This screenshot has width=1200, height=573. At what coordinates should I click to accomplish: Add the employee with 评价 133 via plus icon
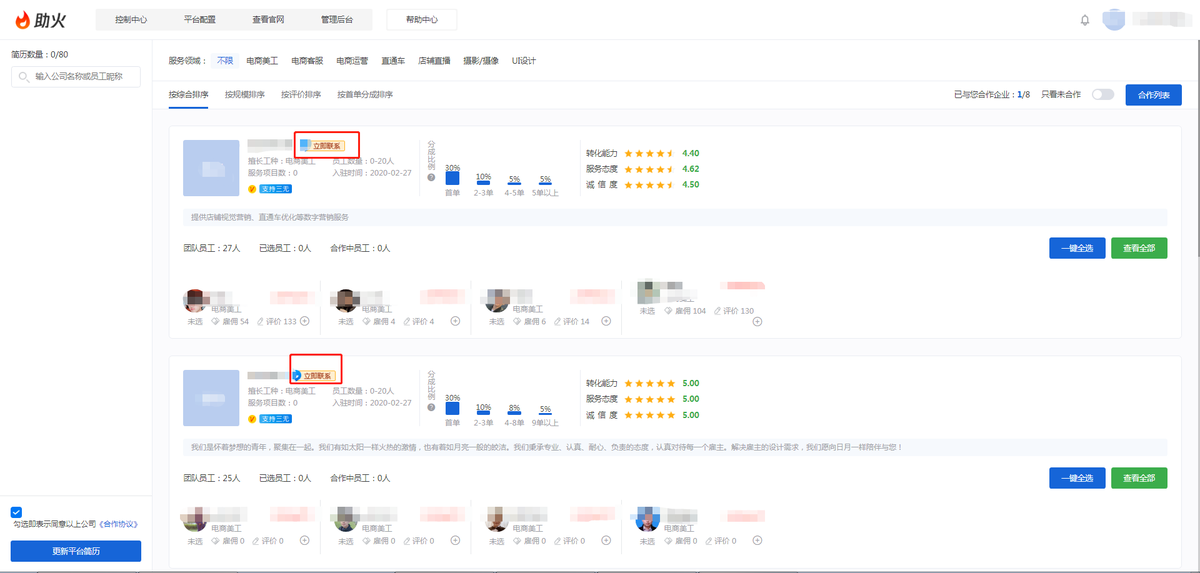tap(305, 321)
